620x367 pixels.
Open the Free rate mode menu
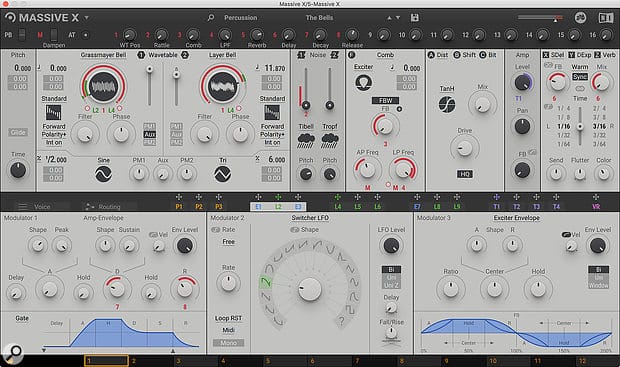pyautogui.click(x=228, y=242)
